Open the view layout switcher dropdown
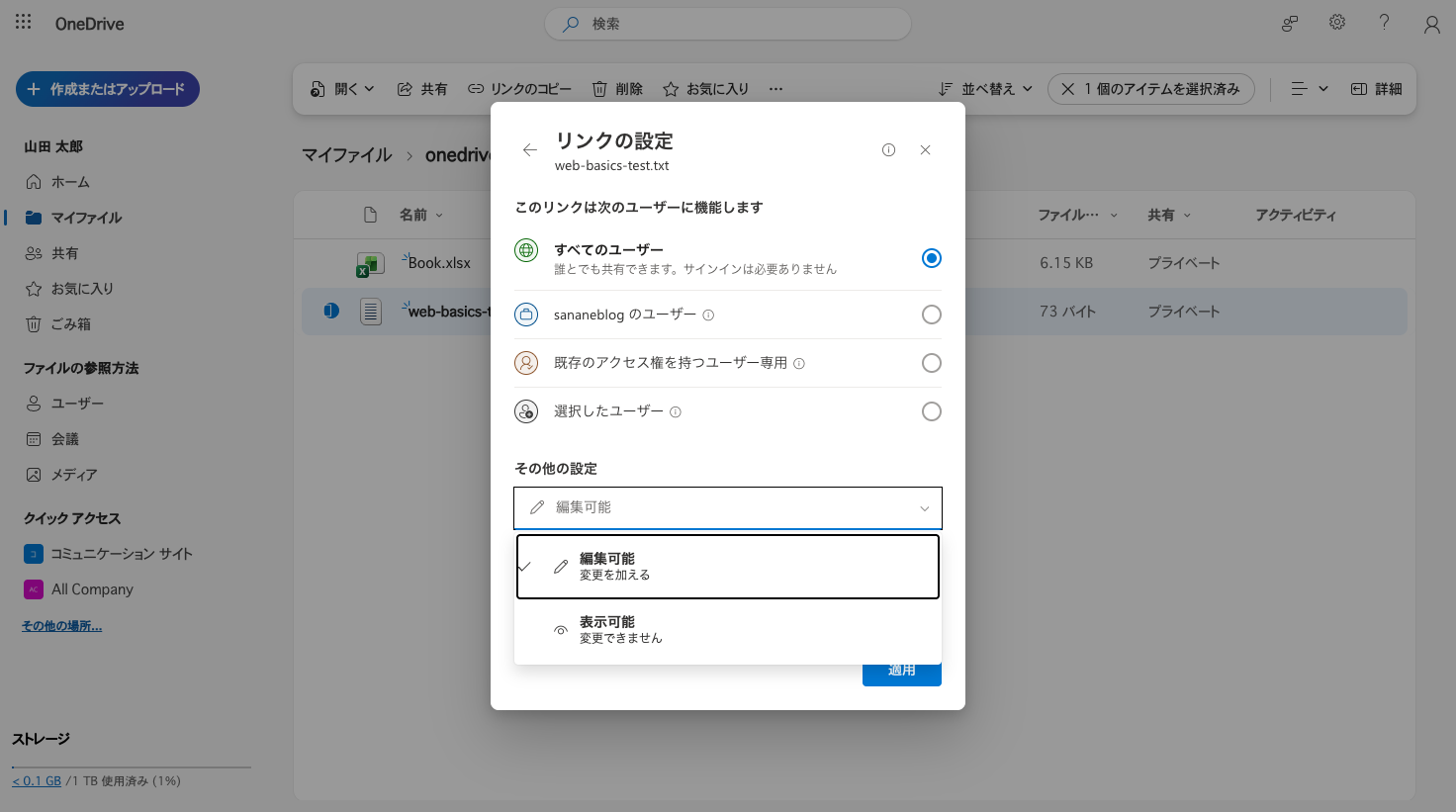The height and width of the screenshot is (812, 1456). tap(1310, 89)
